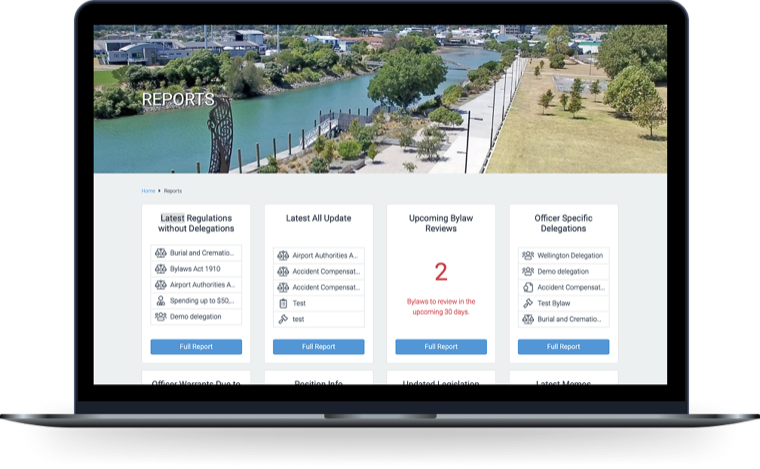Click group icon beside Demo delegation in Latest Regulations

tap(160, 316)
